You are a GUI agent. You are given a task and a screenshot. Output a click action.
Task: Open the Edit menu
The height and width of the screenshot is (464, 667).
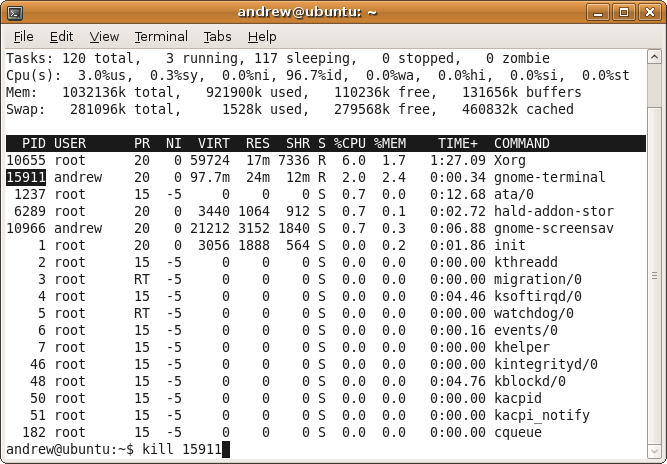tap(61, 37)
